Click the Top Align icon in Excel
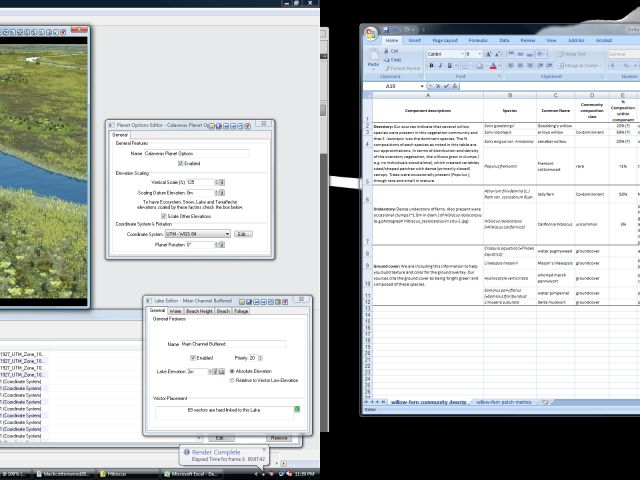This screenshot has height=480, width=640. click(x=511, y=54)
